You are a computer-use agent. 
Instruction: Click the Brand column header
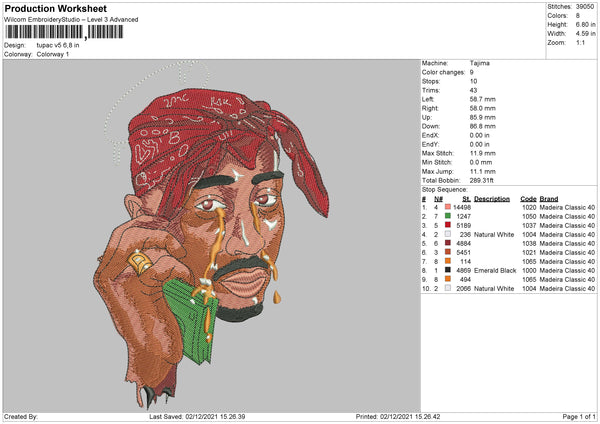click(549, 199)
